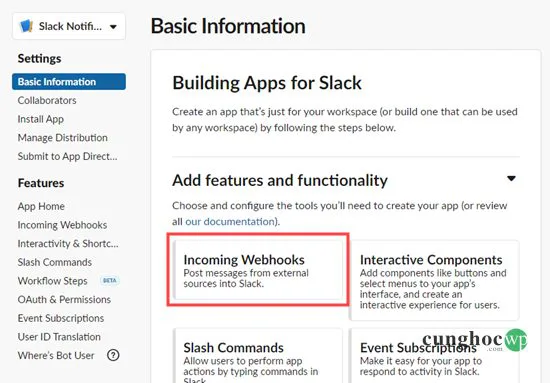
Task: Open Collaborators settings page
Action: (x=47, y=100)
